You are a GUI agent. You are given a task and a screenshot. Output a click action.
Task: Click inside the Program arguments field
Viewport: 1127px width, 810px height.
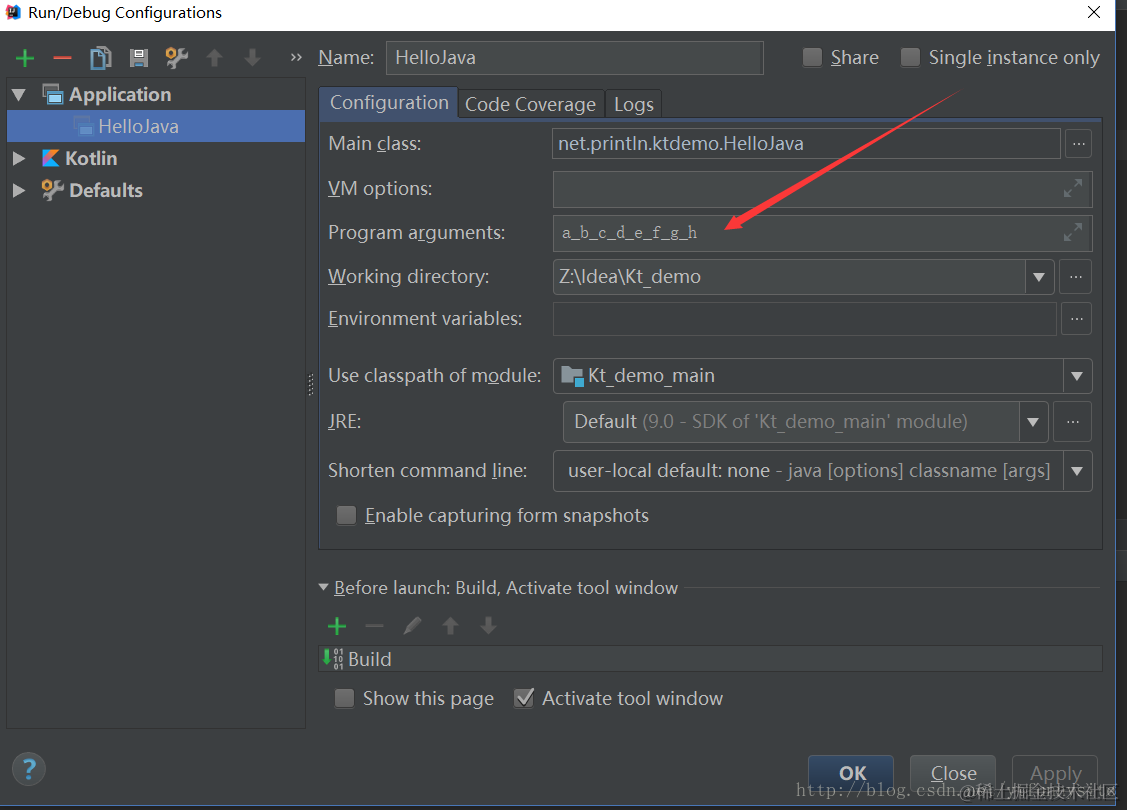coord(822,233)
